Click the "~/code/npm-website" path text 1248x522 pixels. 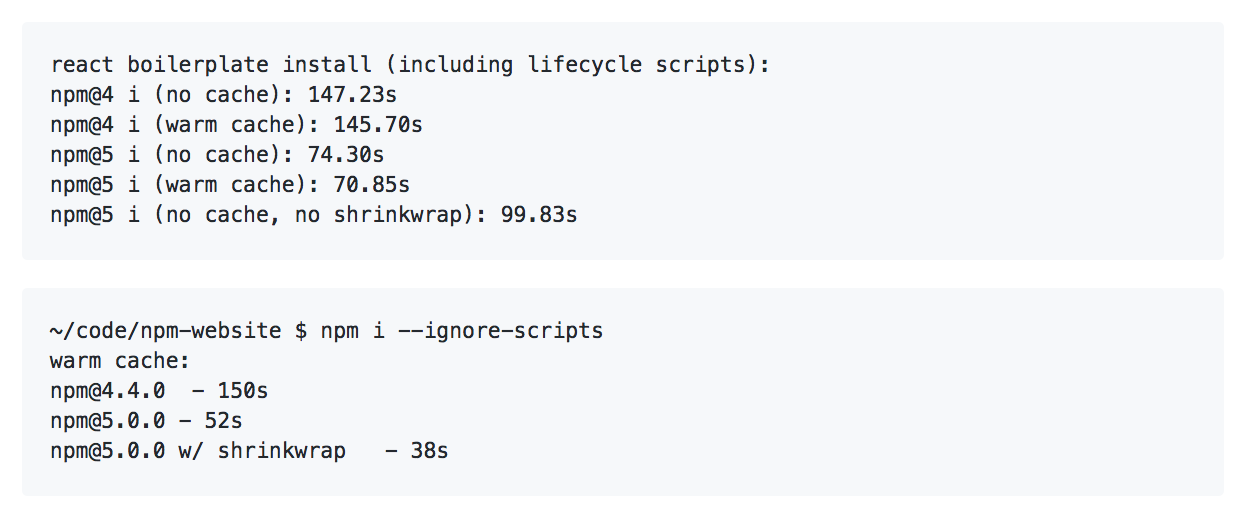pyautogui.click(x=165, y=331)
